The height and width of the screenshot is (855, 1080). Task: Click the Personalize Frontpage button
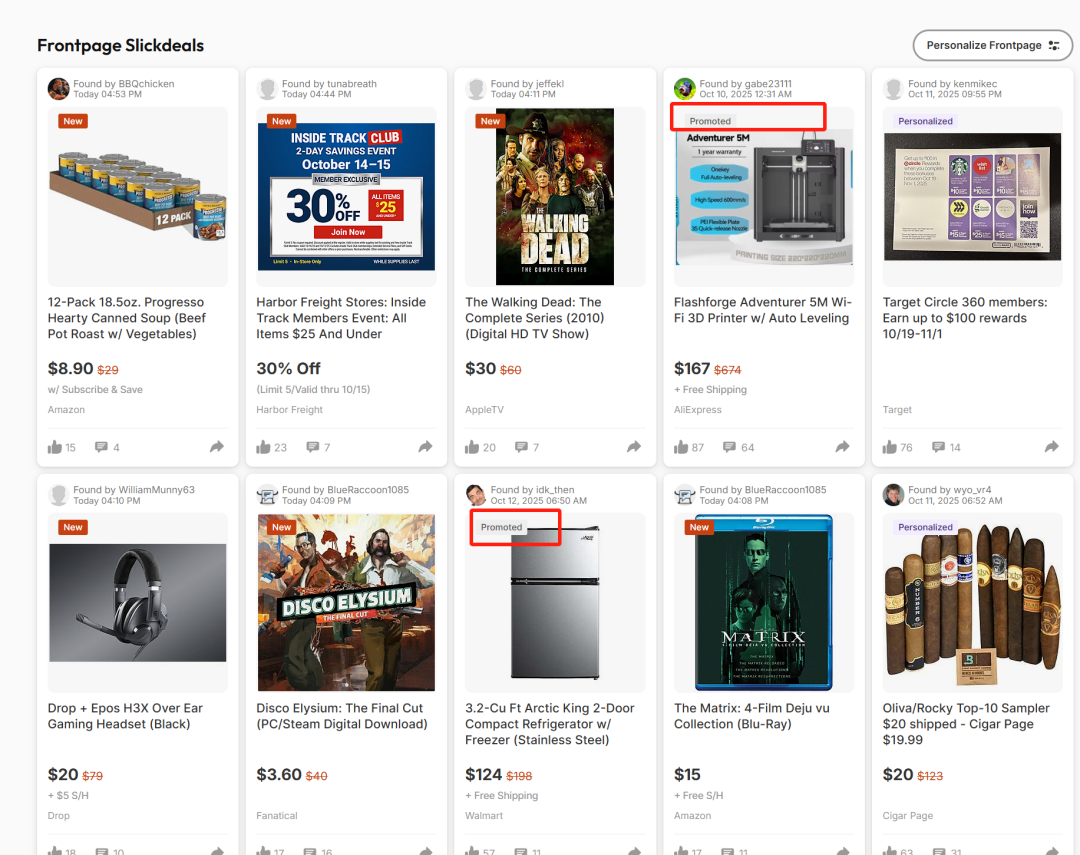(992, 45)
